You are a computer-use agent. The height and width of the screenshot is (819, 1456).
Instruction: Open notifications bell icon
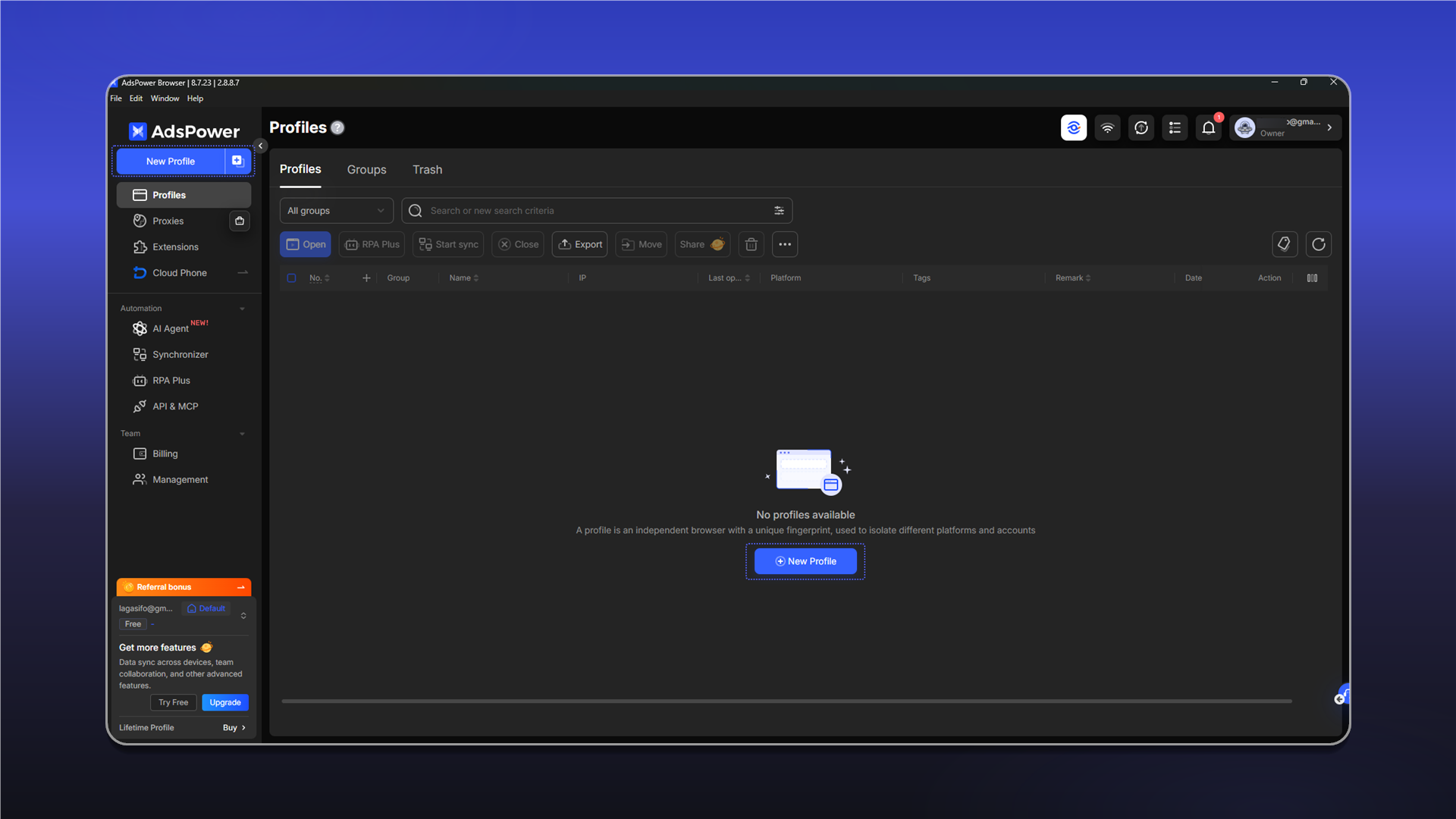pyautogui.click(x=1209, y=127)
